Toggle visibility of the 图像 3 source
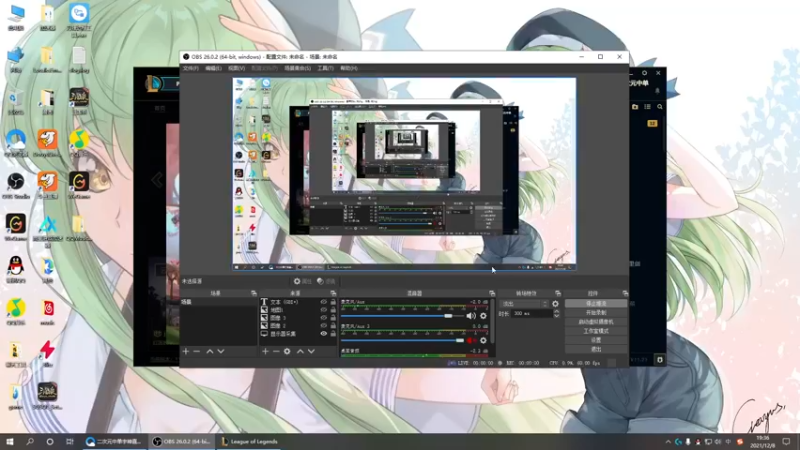Screen dimensions: 800x450 pyautogui.click(x=323, y=318)
